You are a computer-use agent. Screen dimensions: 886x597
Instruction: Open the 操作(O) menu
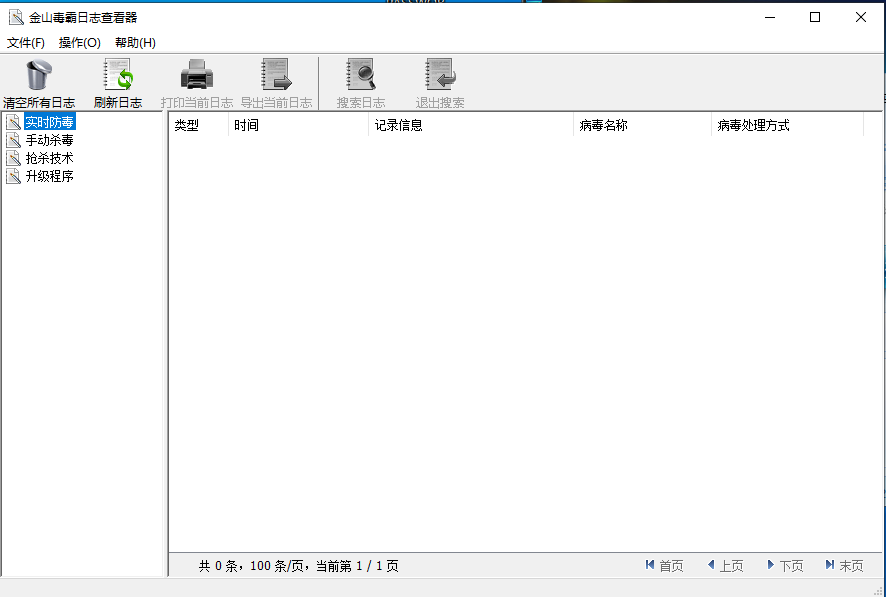(80, 43)
